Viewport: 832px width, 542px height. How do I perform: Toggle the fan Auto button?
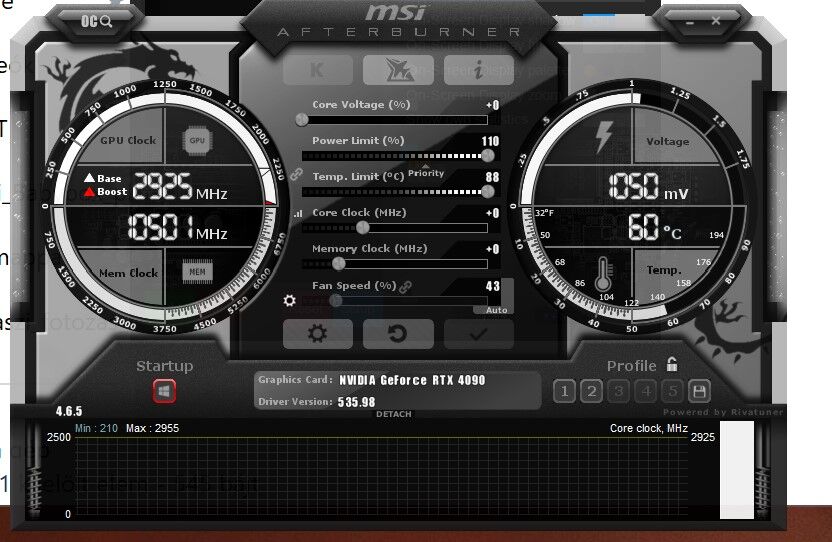coord(496,310)
